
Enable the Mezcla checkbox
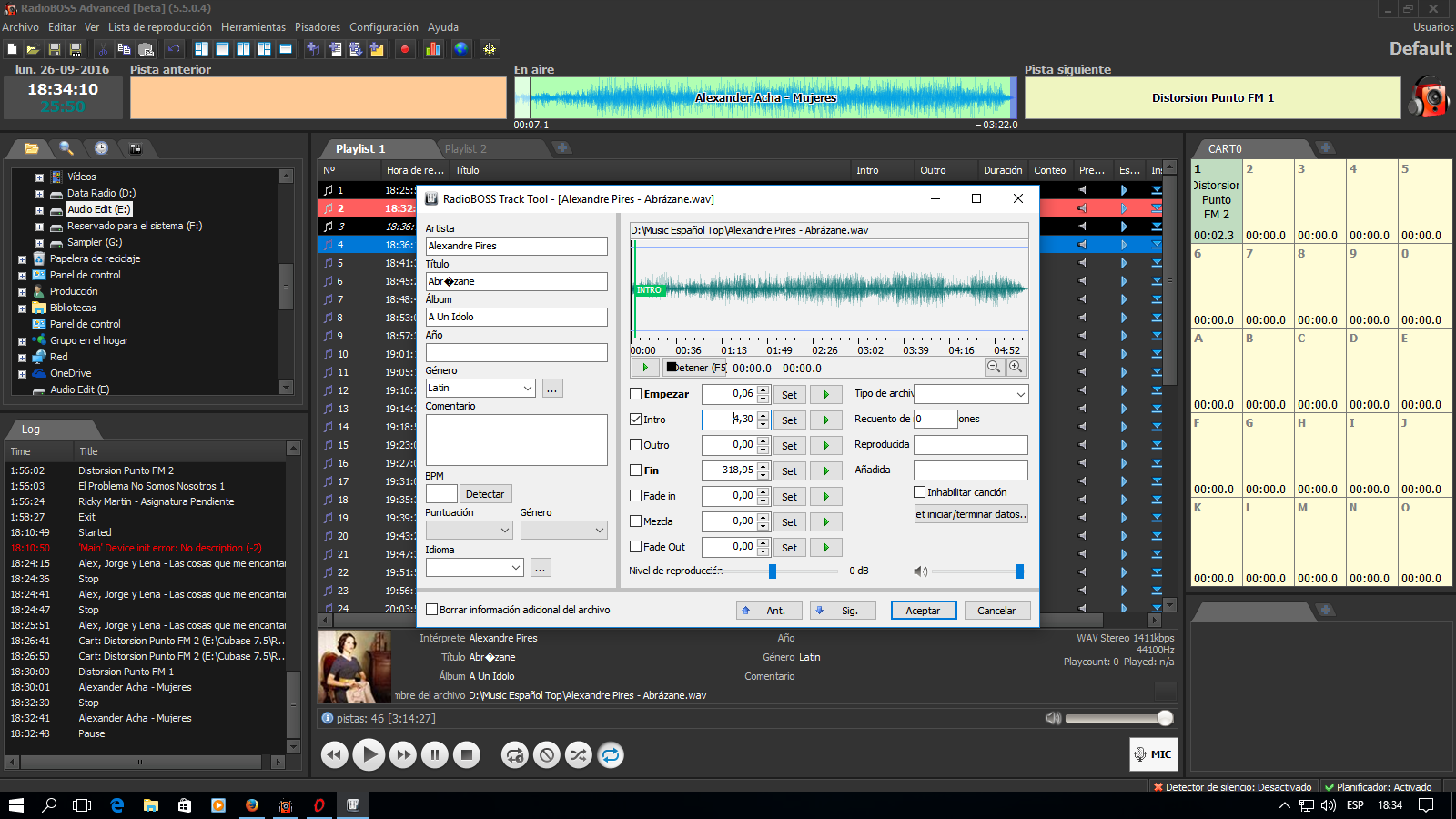[636, 521]
